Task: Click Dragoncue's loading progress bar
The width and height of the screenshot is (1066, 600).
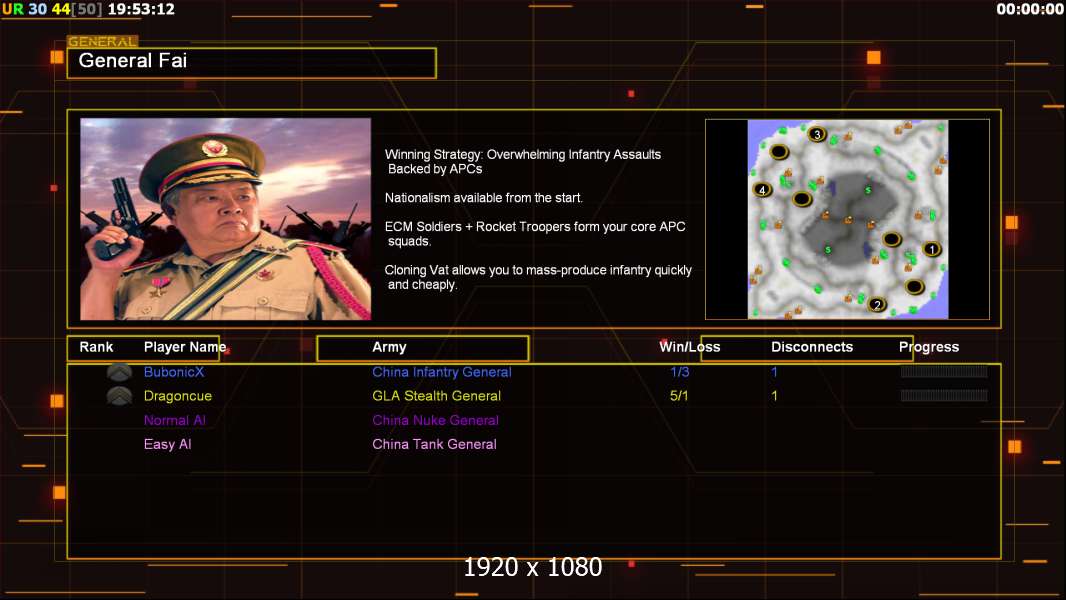Action: point(944,395)
